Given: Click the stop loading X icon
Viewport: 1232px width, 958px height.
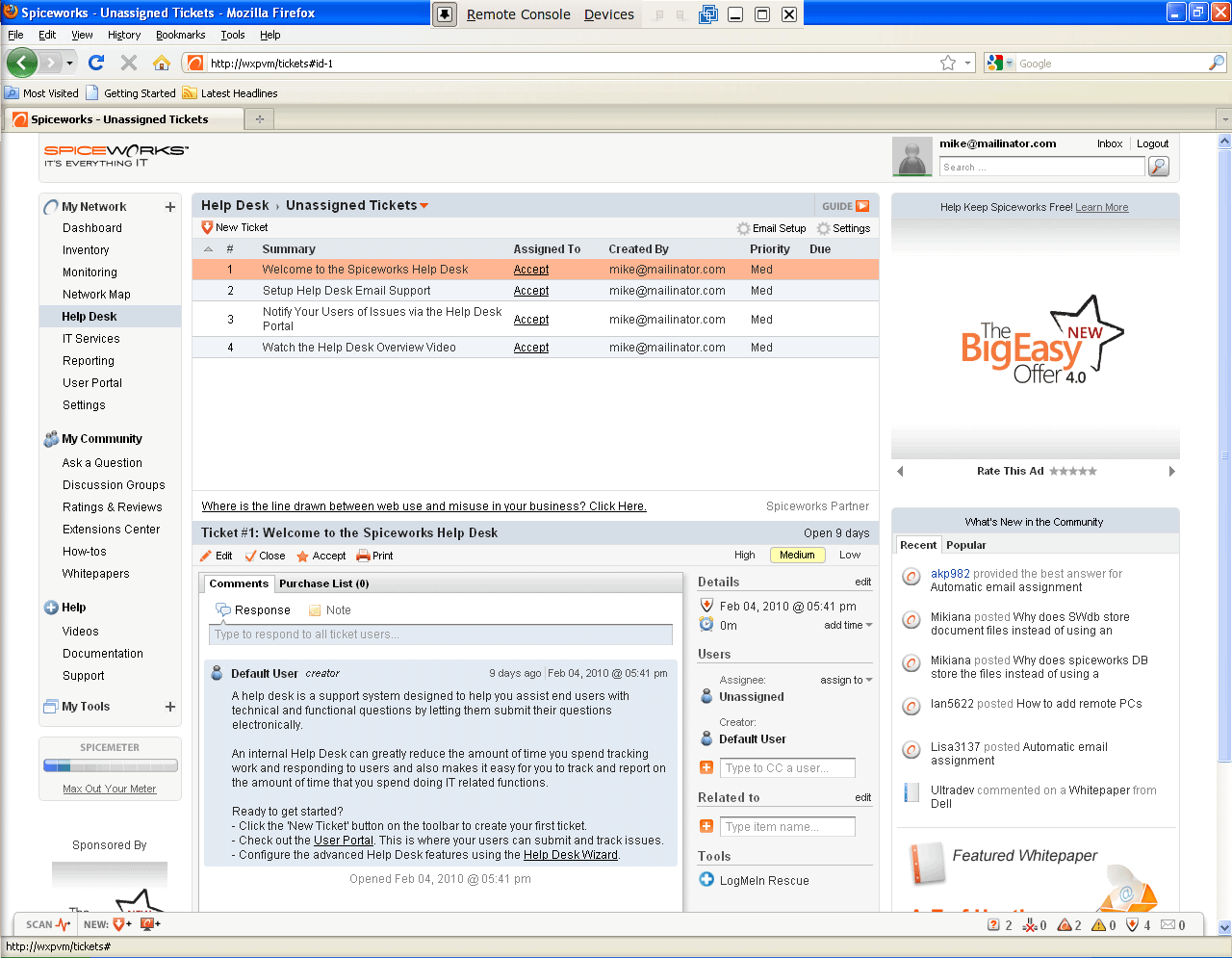Looking at the screenshot, I should tap(129, 63).
